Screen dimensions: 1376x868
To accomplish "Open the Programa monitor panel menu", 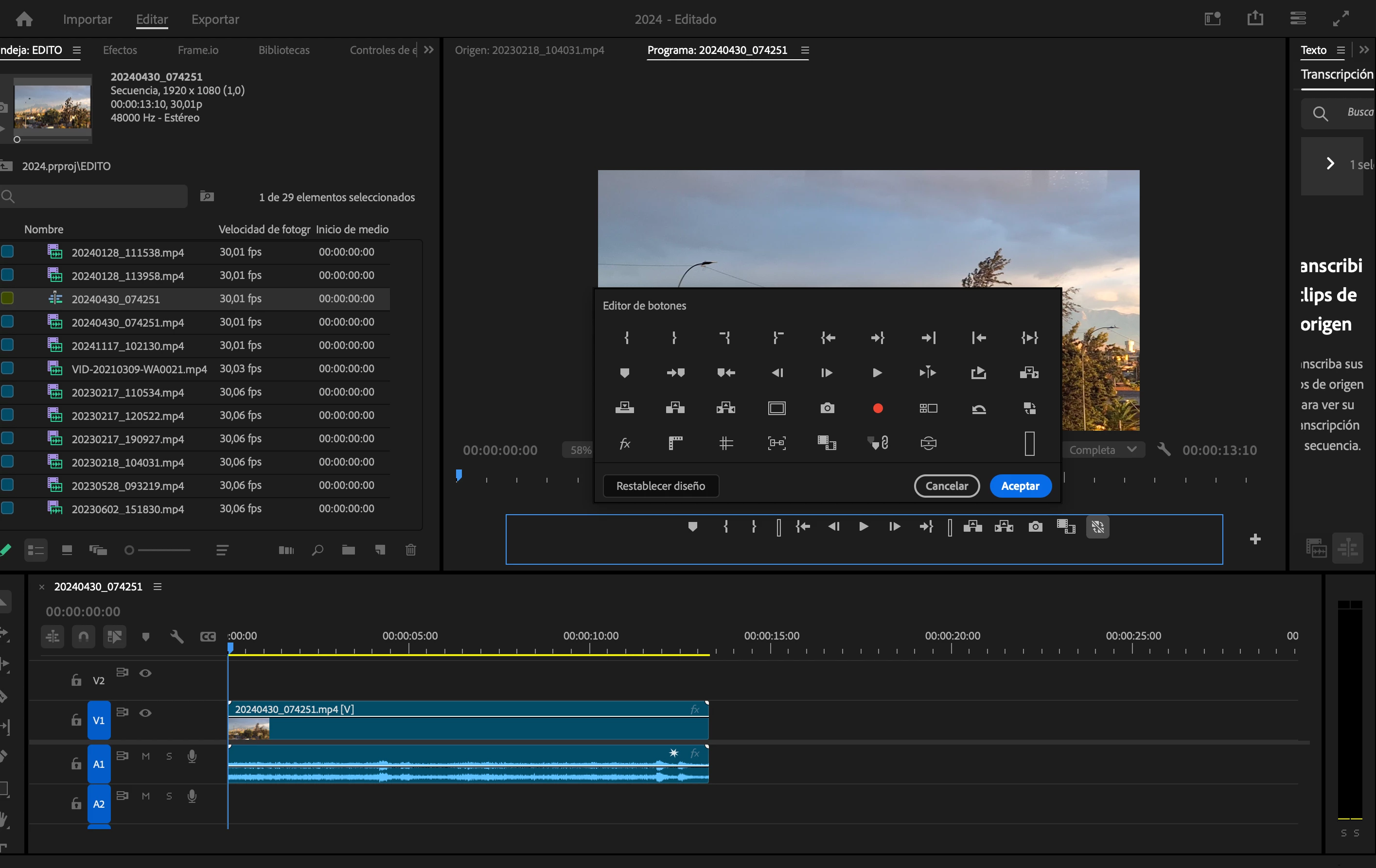I will pyautogui.click(x=805, y=50).
